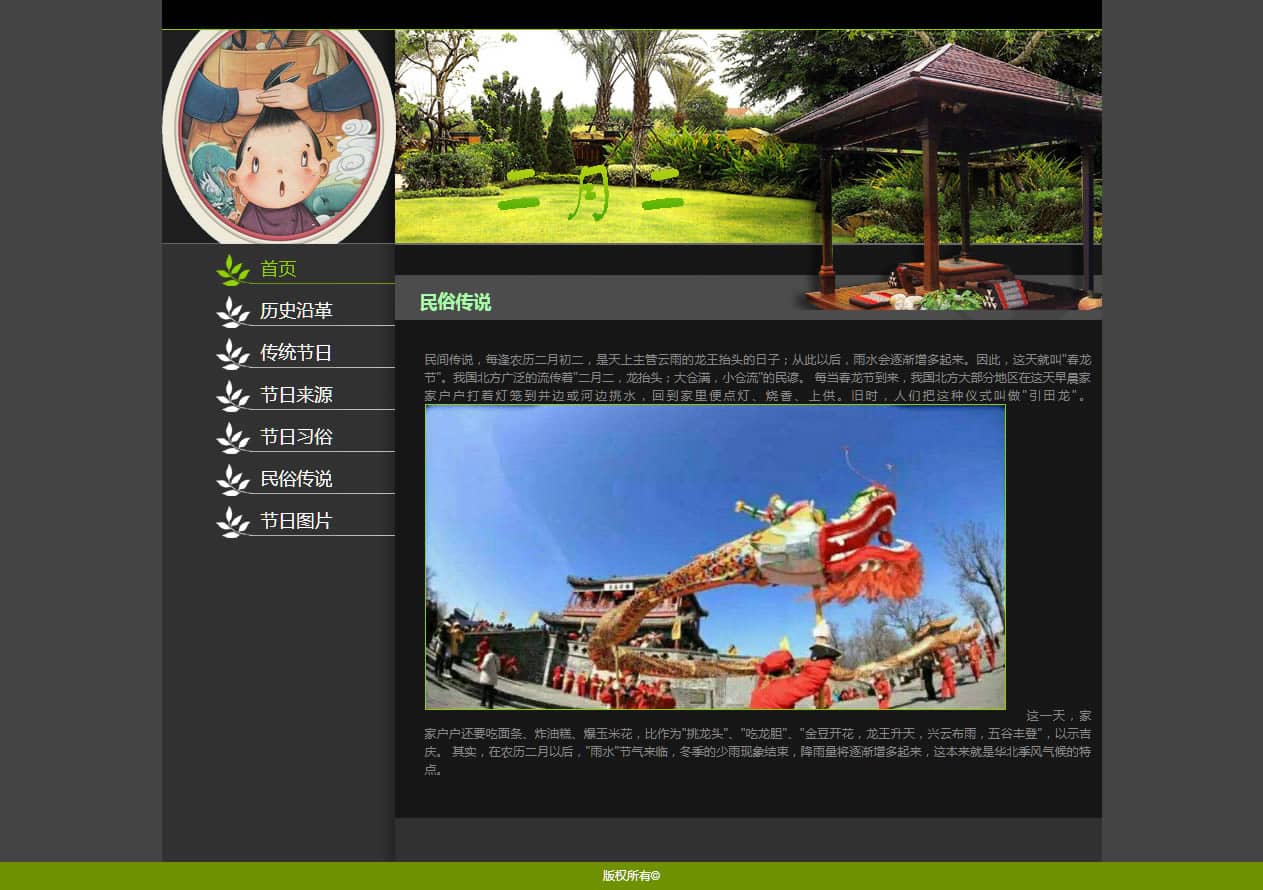Click the leaf icon beside 节日习俗
The image size is (1263, 890).
233,438
